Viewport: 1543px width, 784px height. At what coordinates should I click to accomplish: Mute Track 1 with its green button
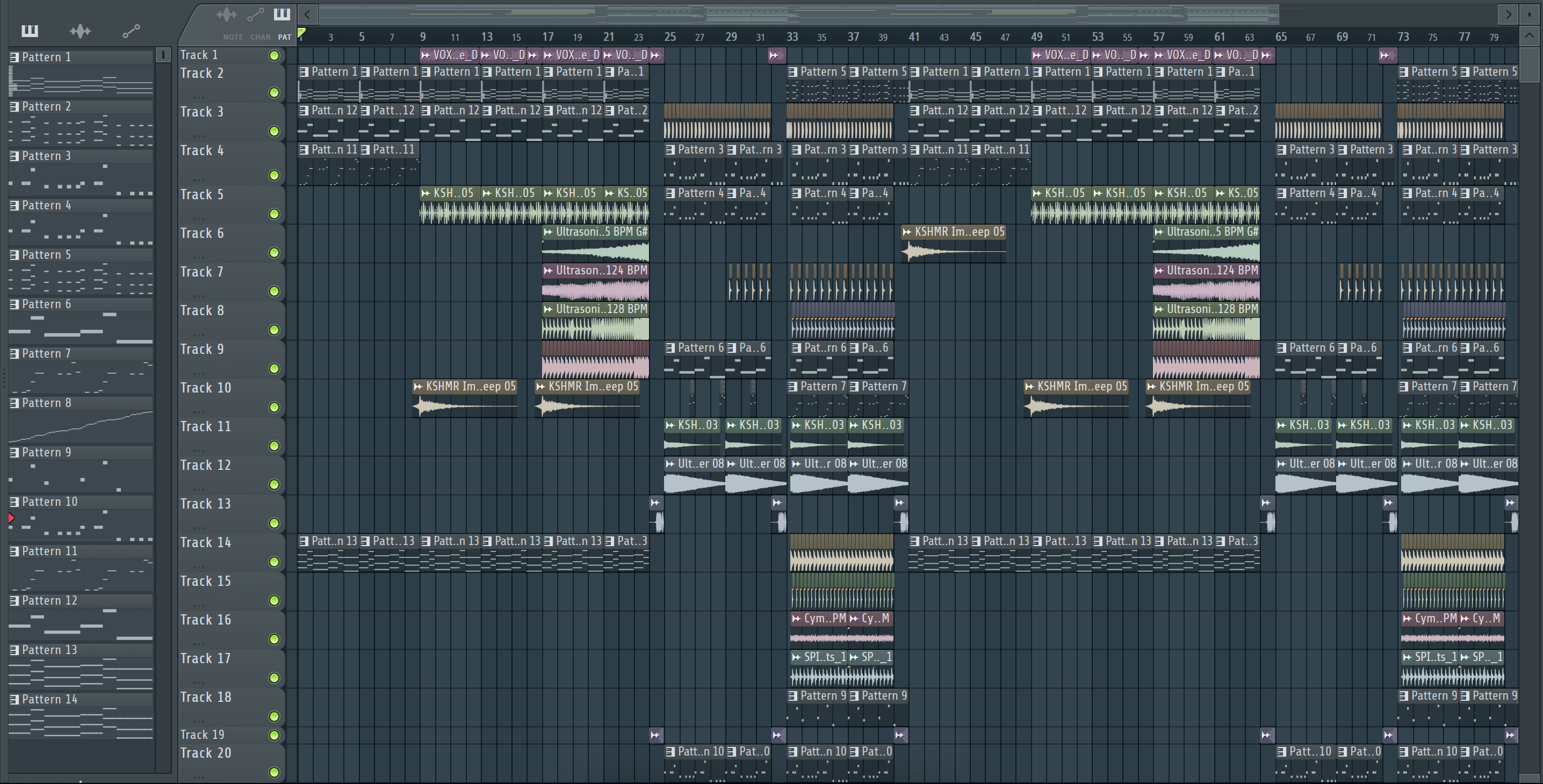pyautogui.click(x=274, y=56)
